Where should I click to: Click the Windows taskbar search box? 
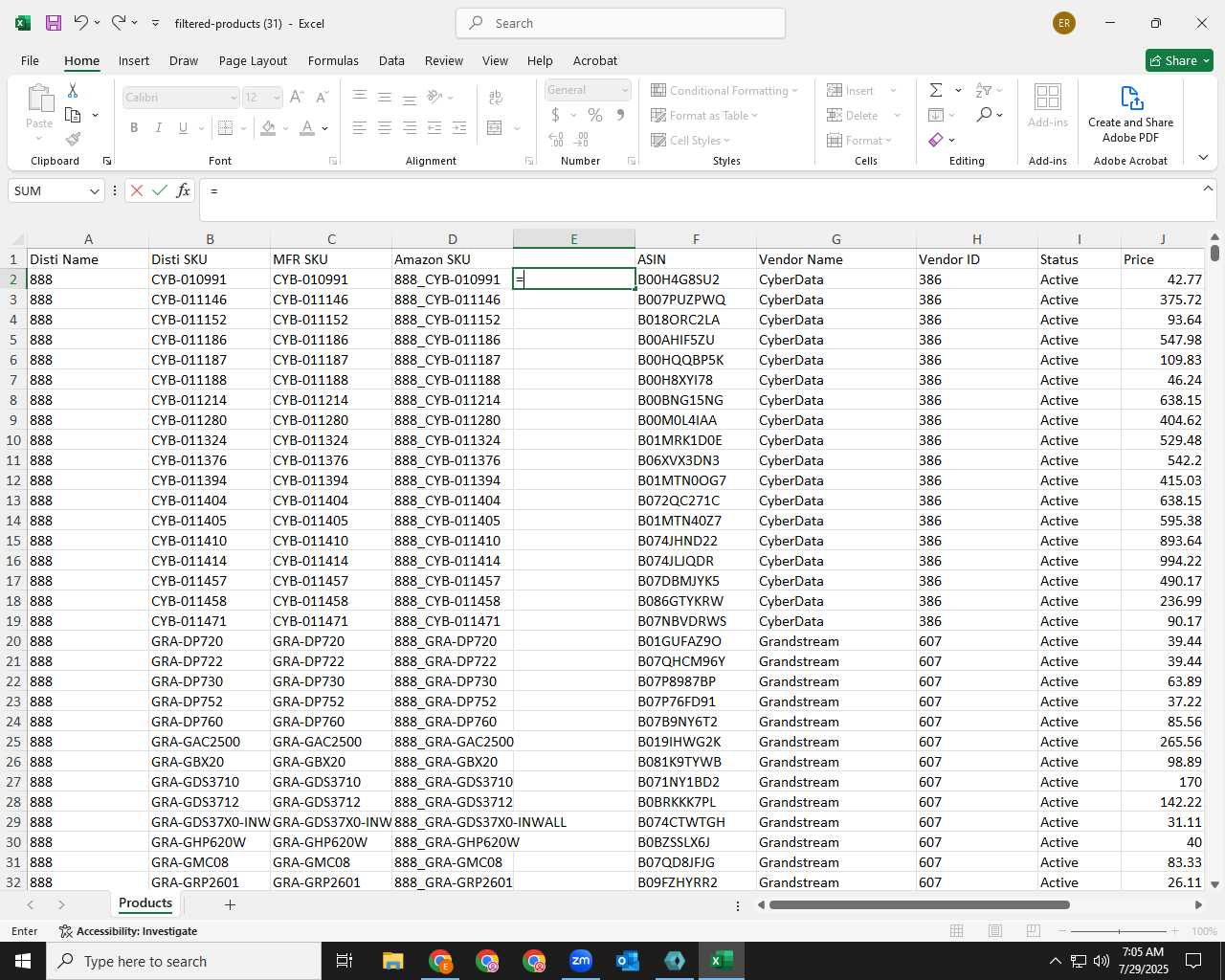184,961
